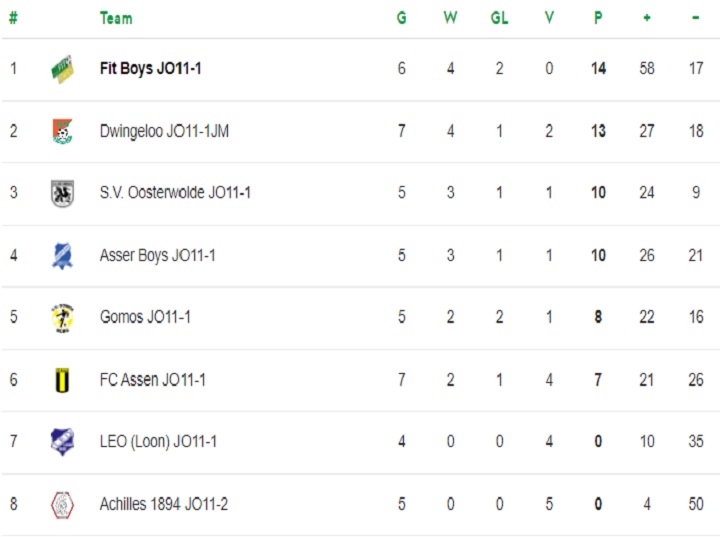This screenshot has width=720, height=540.
Task: Open the FC Assen JO11-1 team link
Action: click(152, 380)
